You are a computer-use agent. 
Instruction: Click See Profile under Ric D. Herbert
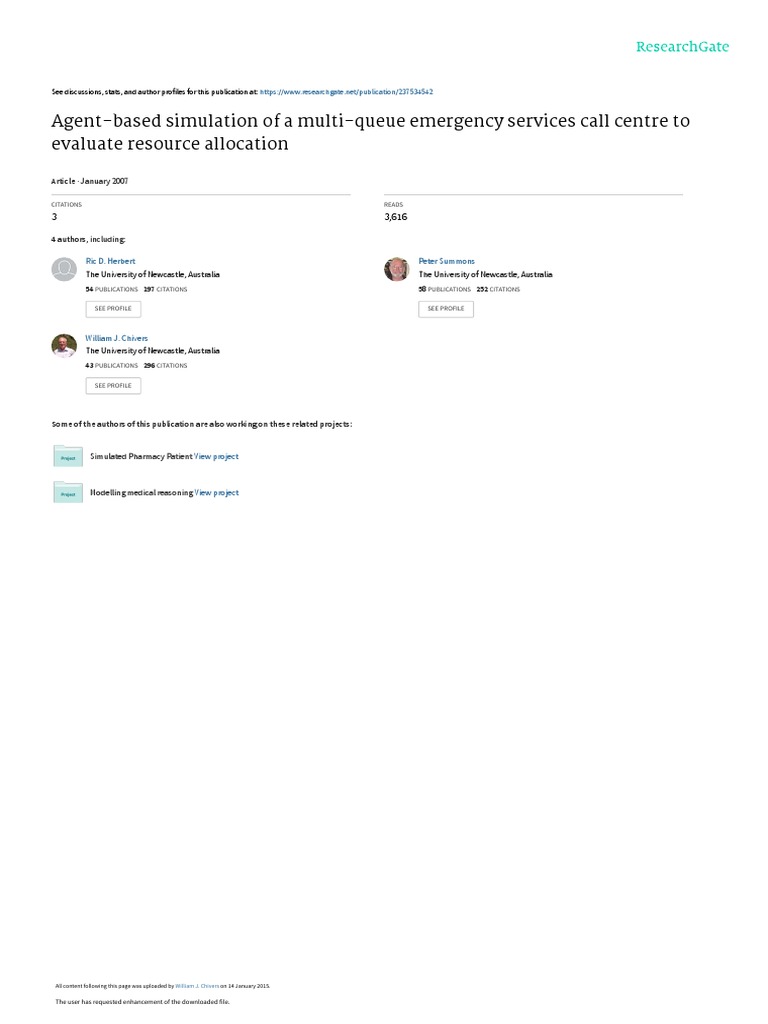pos(113,308)
